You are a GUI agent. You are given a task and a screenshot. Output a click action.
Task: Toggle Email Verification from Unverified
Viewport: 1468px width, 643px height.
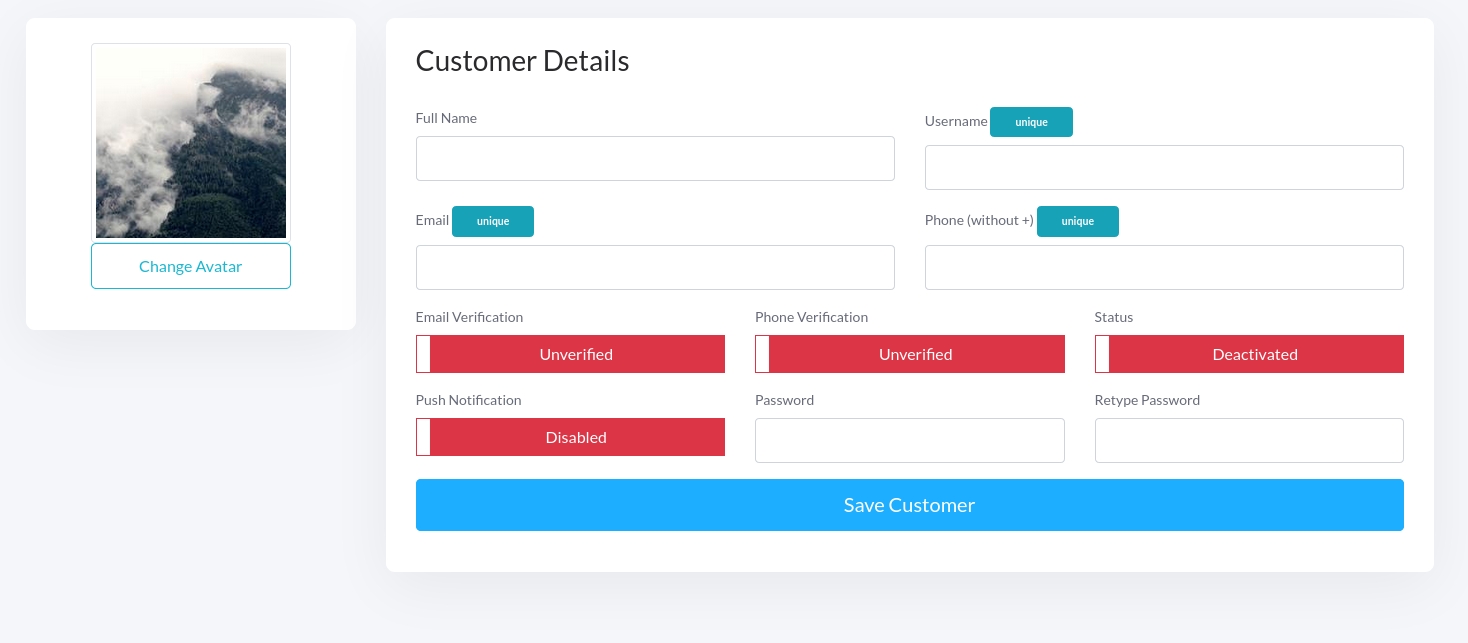click(x=570, y=354)
